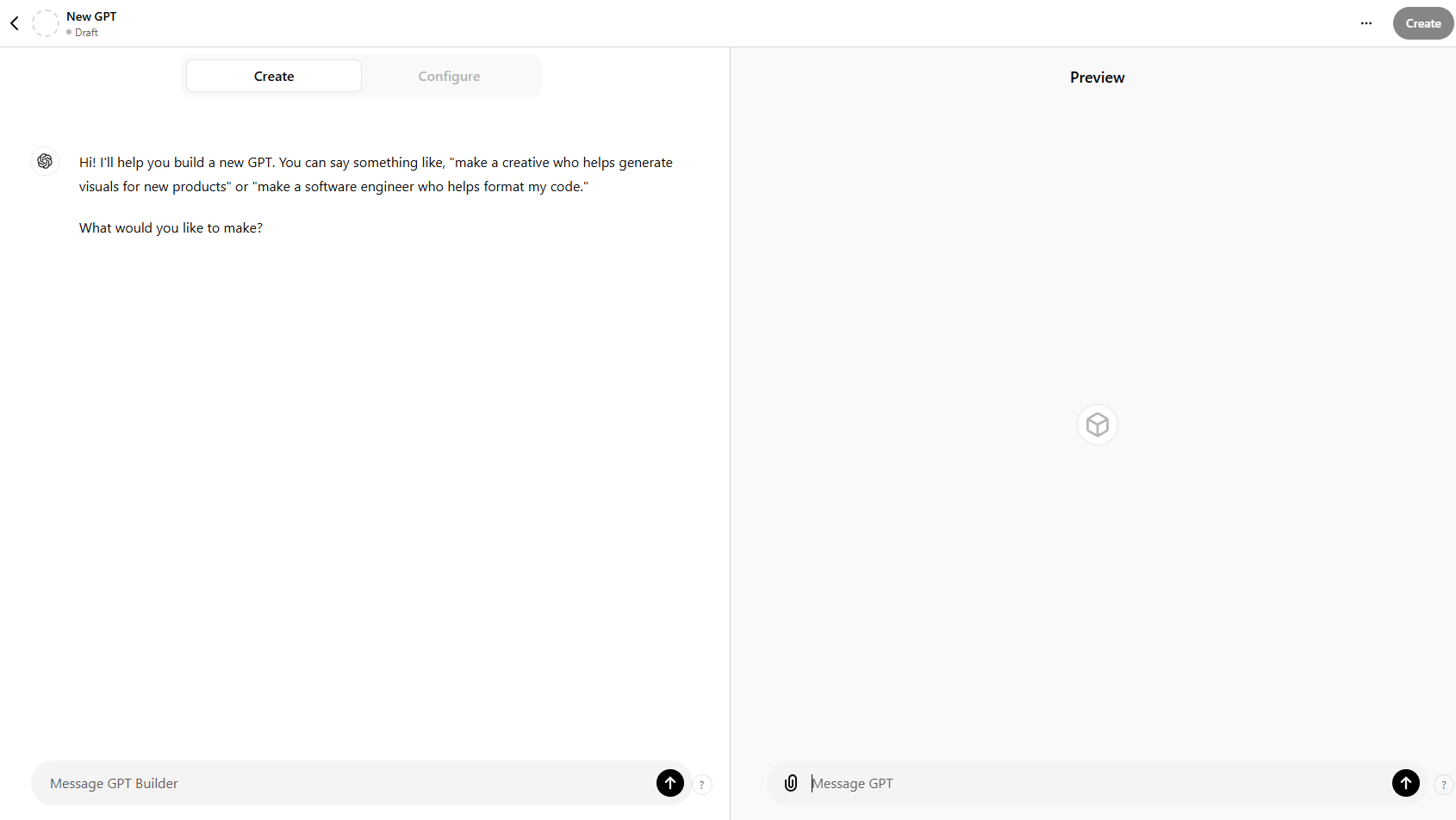Image resolution: width=1456 pixels, height=820 pixels.
Task: Open help question mark beside Preview input
Action: [x=1444, y=785]
